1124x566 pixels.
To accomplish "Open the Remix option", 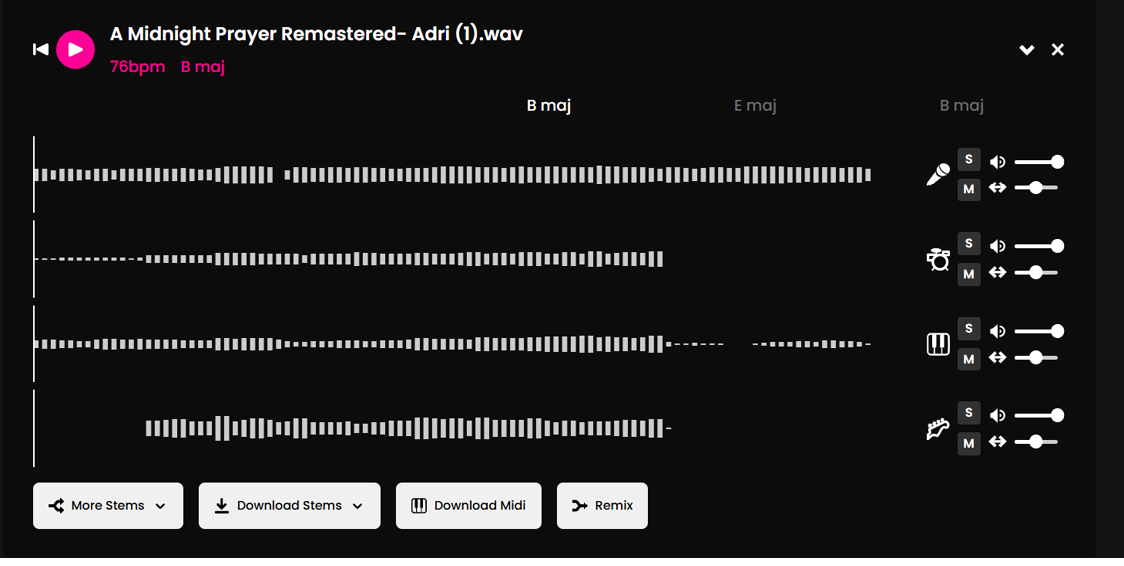I will (602, 506).
